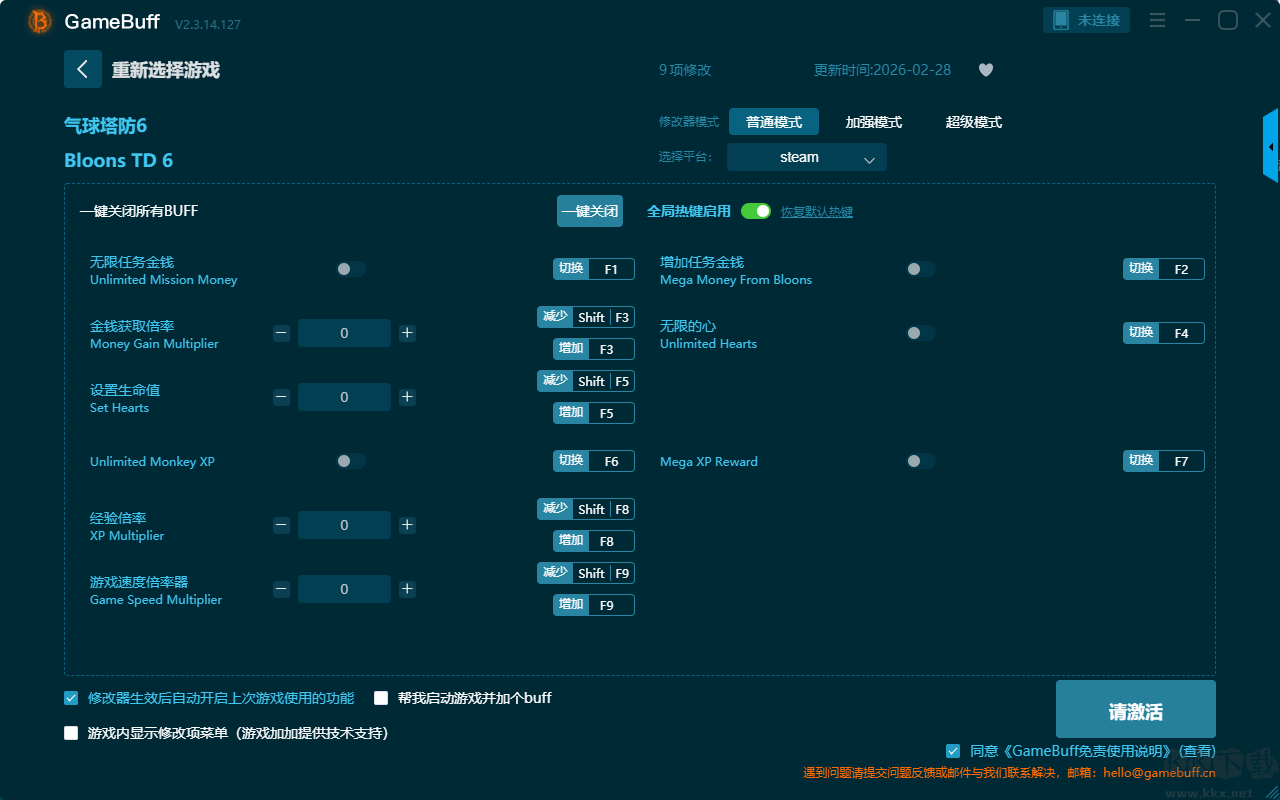Check the show in-game modifier menu box
Image resolution: width=1280 pixels, height=800 pixels.
[71, 733]
